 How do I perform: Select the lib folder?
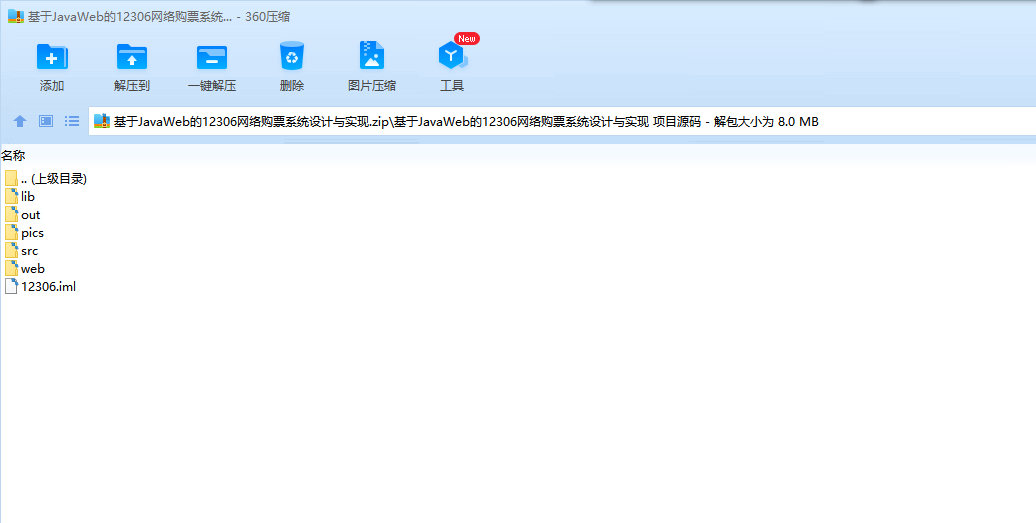point(20,196)
